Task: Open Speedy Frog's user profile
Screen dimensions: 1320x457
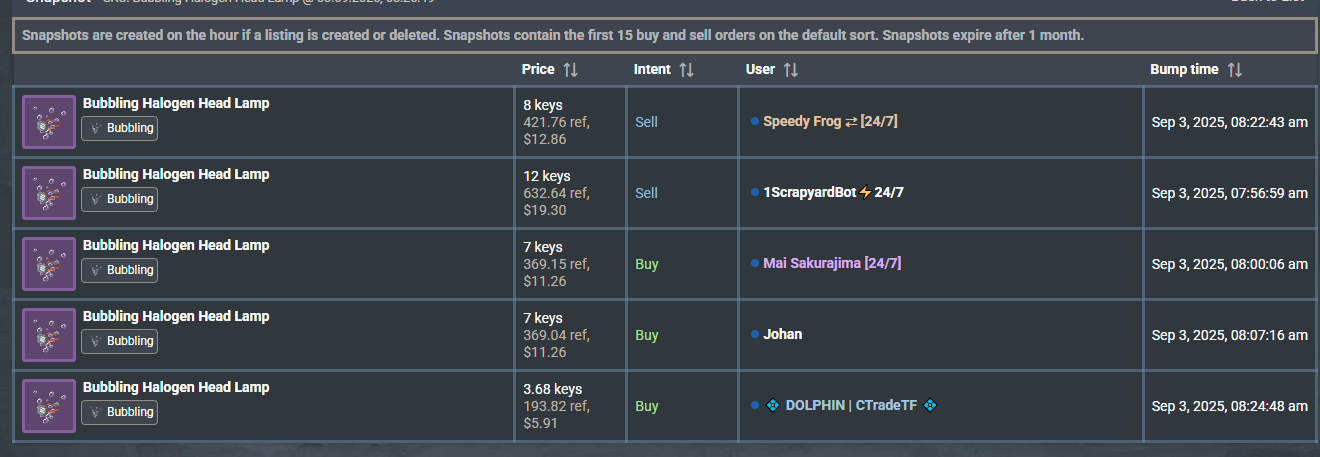Action: 802,121
